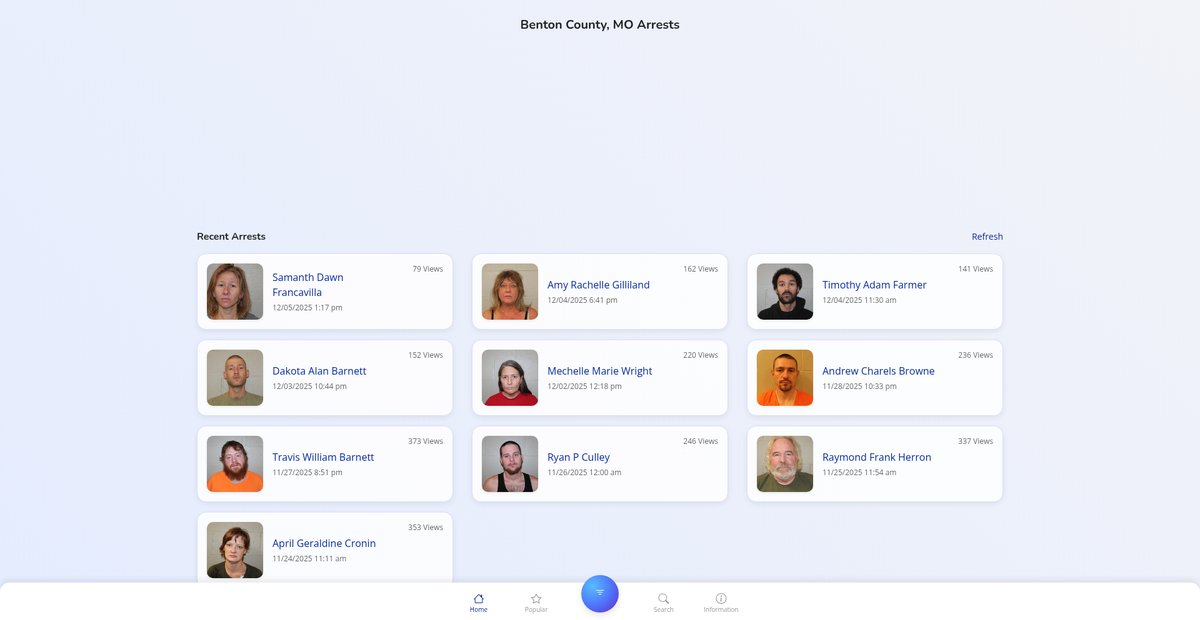Click the '236 Views' count

click(x=976, y=355)
